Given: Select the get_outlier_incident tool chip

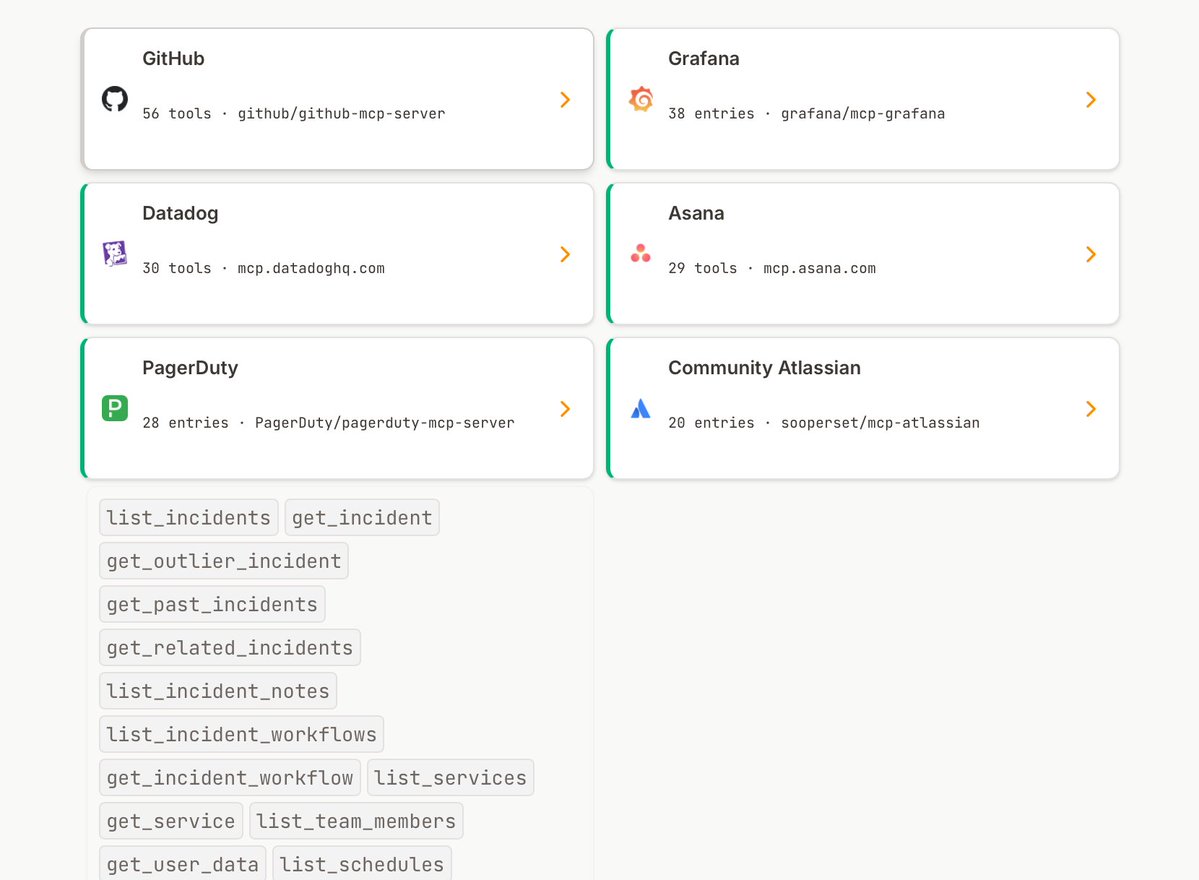Looking at the screenshot, I should tap(224, 561).
